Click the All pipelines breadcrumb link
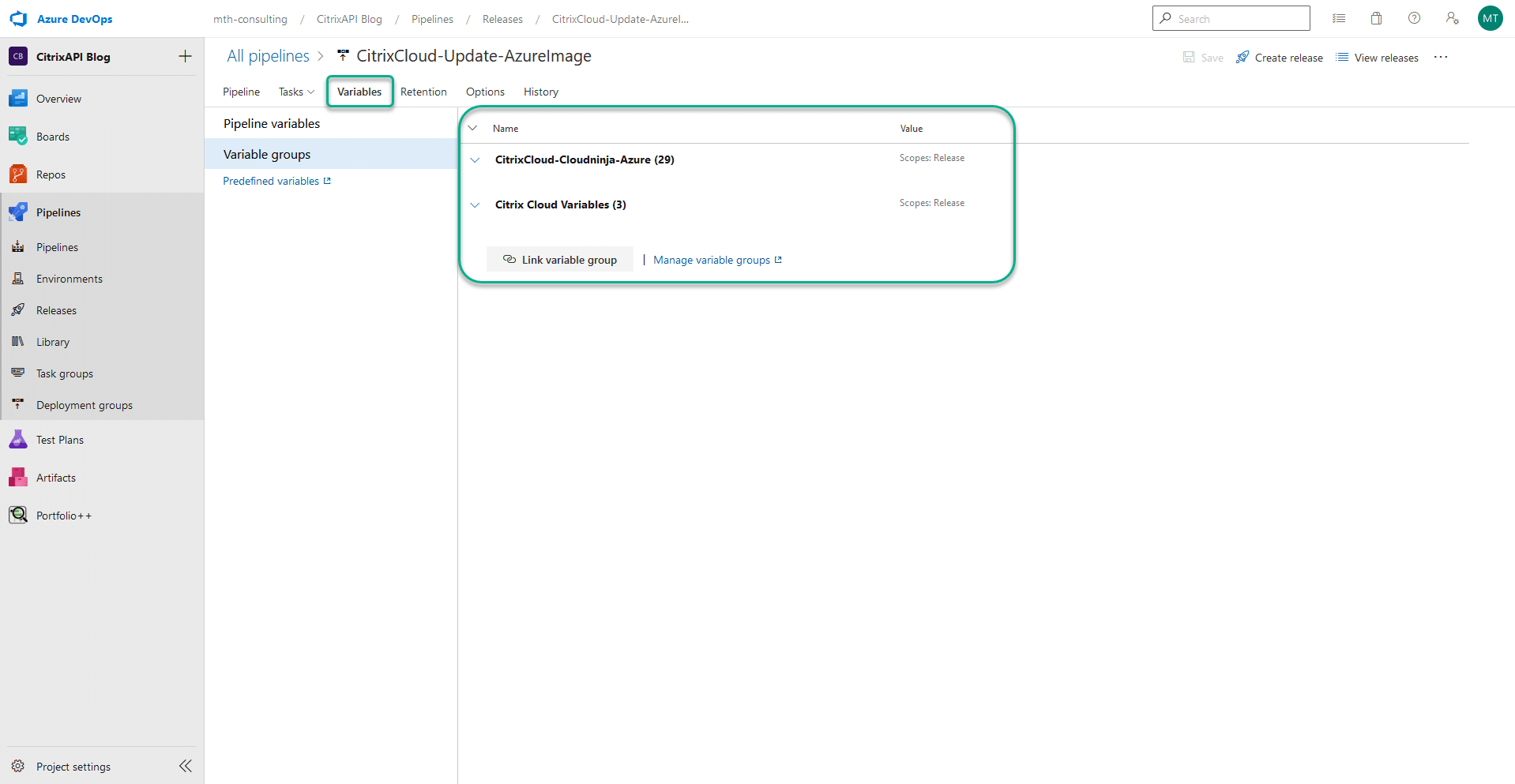 click(268, 56)
